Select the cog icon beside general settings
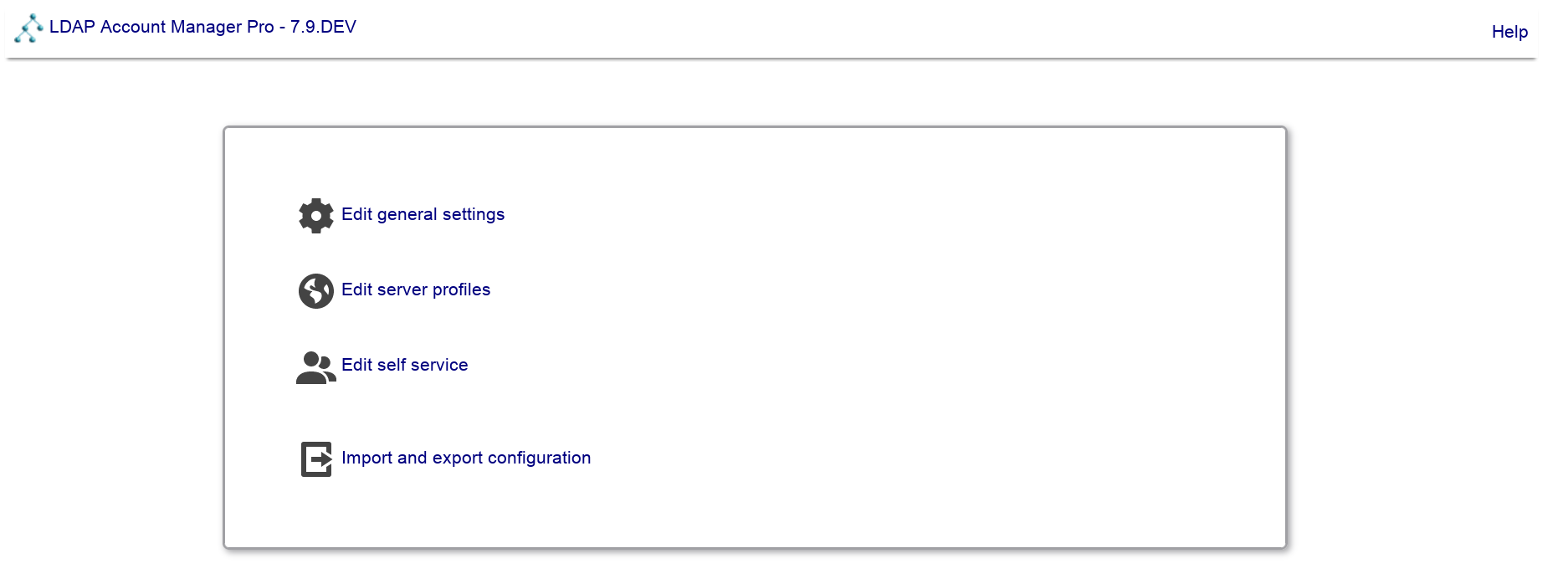The width and height of the screenshot is (1568, 584). pyautogui.click(x=316, y=216)
